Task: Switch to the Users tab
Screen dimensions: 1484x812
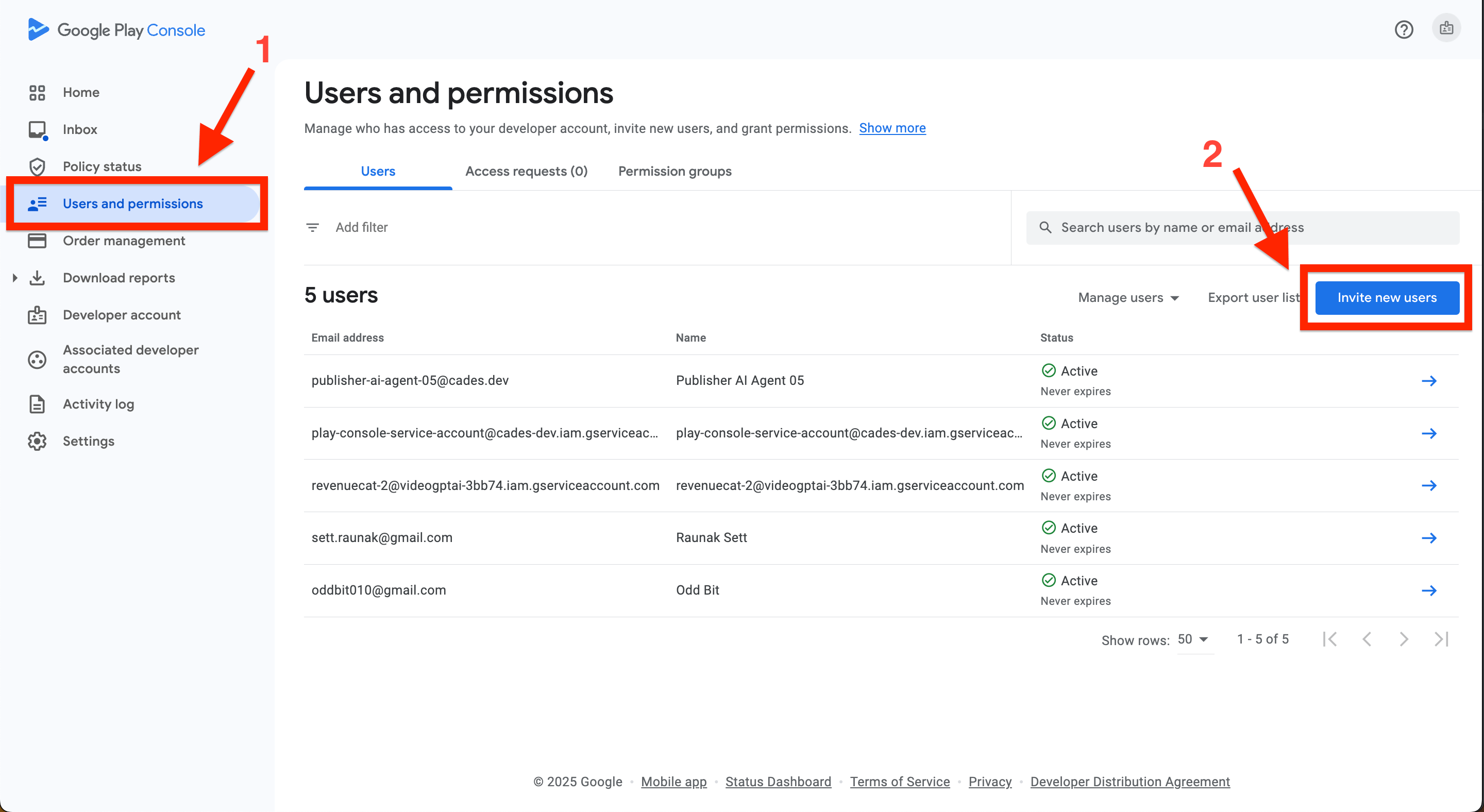Action: point(378,172)
